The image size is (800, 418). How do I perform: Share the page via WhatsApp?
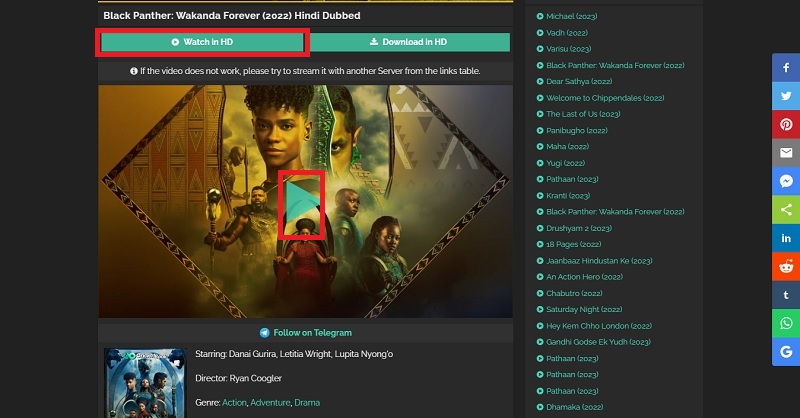point(786,323)
